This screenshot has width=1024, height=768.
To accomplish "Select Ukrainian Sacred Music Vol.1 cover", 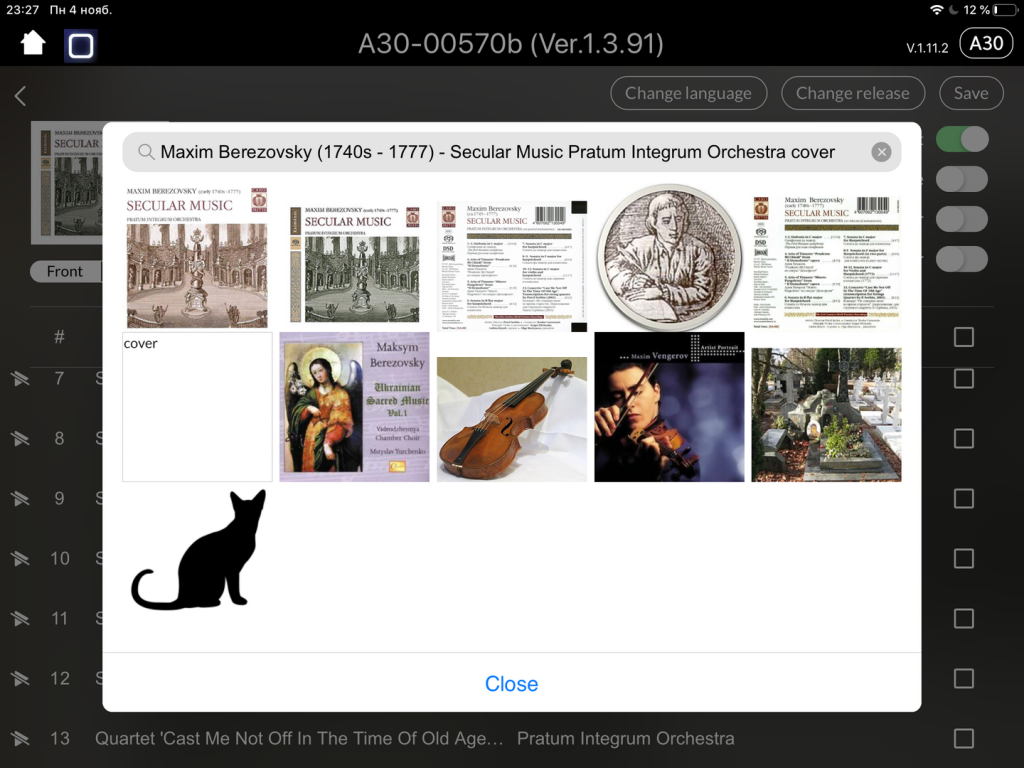I will click(355, 407).
